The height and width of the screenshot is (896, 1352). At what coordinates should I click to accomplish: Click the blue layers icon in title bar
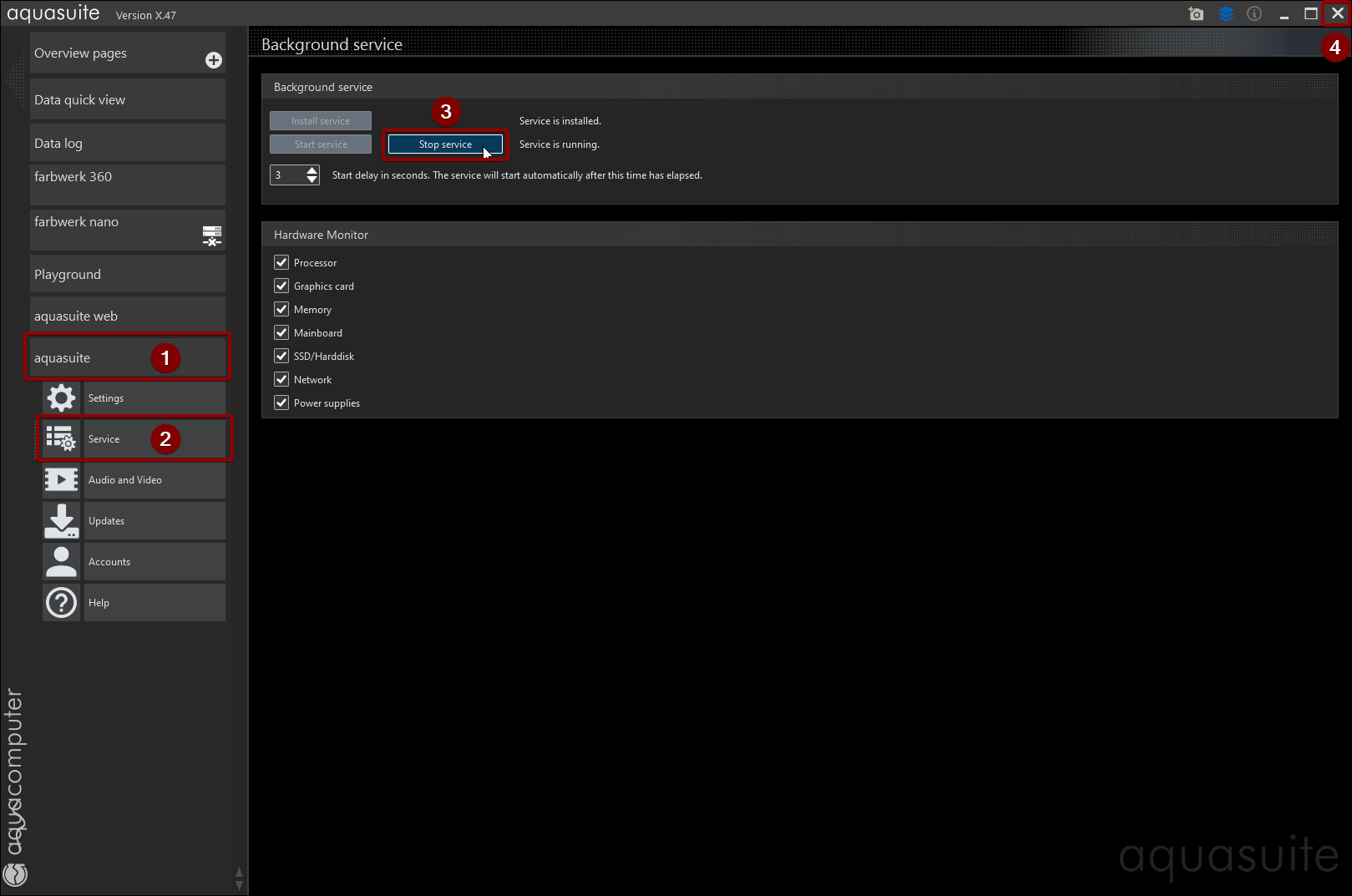1226,14
